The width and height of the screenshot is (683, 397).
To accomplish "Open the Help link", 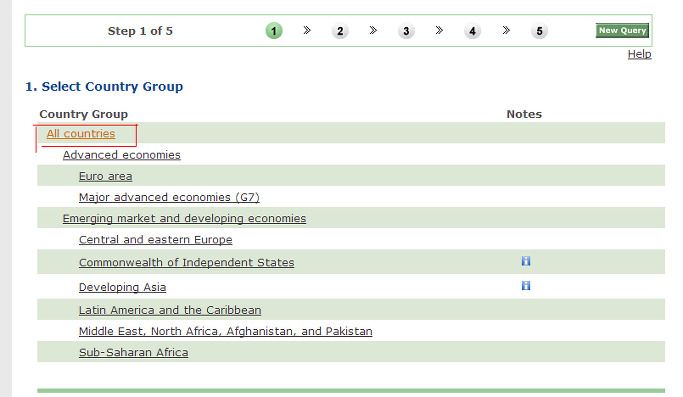I will [x=639, y=54].
